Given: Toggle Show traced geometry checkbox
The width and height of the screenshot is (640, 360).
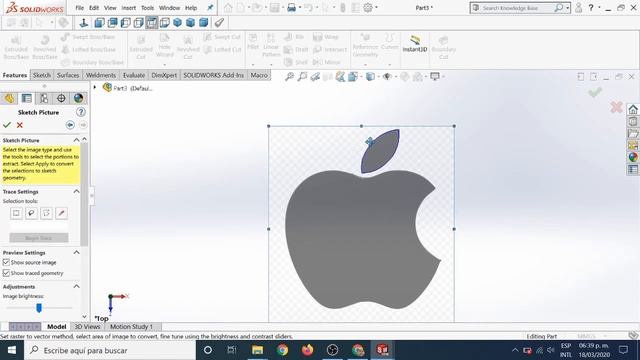Looking at the screenshot, I should coord(6,273).
